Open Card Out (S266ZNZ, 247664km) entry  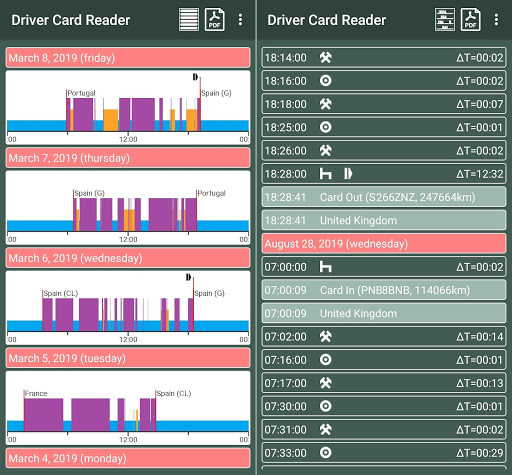[384, 197]
